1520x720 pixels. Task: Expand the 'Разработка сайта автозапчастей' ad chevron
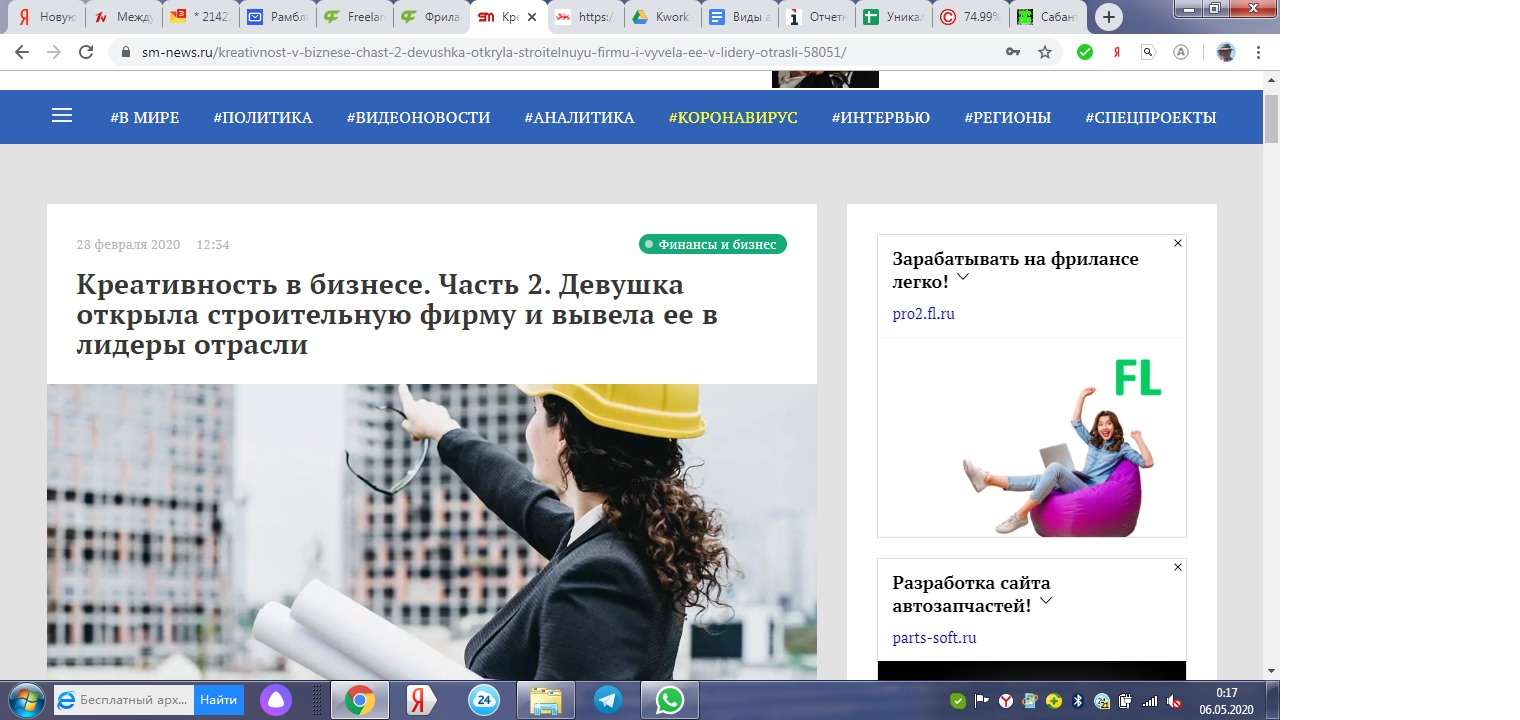point(1046,600)
